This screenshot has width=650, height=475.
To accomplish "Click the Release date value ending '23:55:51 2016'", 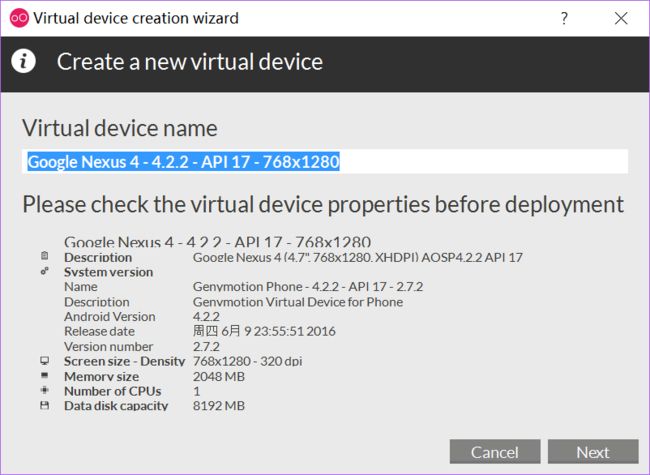I will pos(264,331).
